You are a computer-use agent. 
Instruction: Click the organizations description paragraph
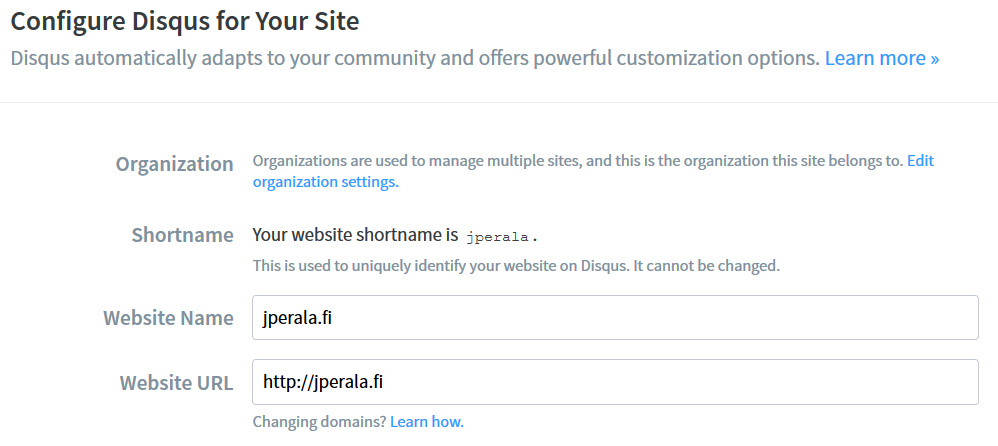(x=577, y=161)
